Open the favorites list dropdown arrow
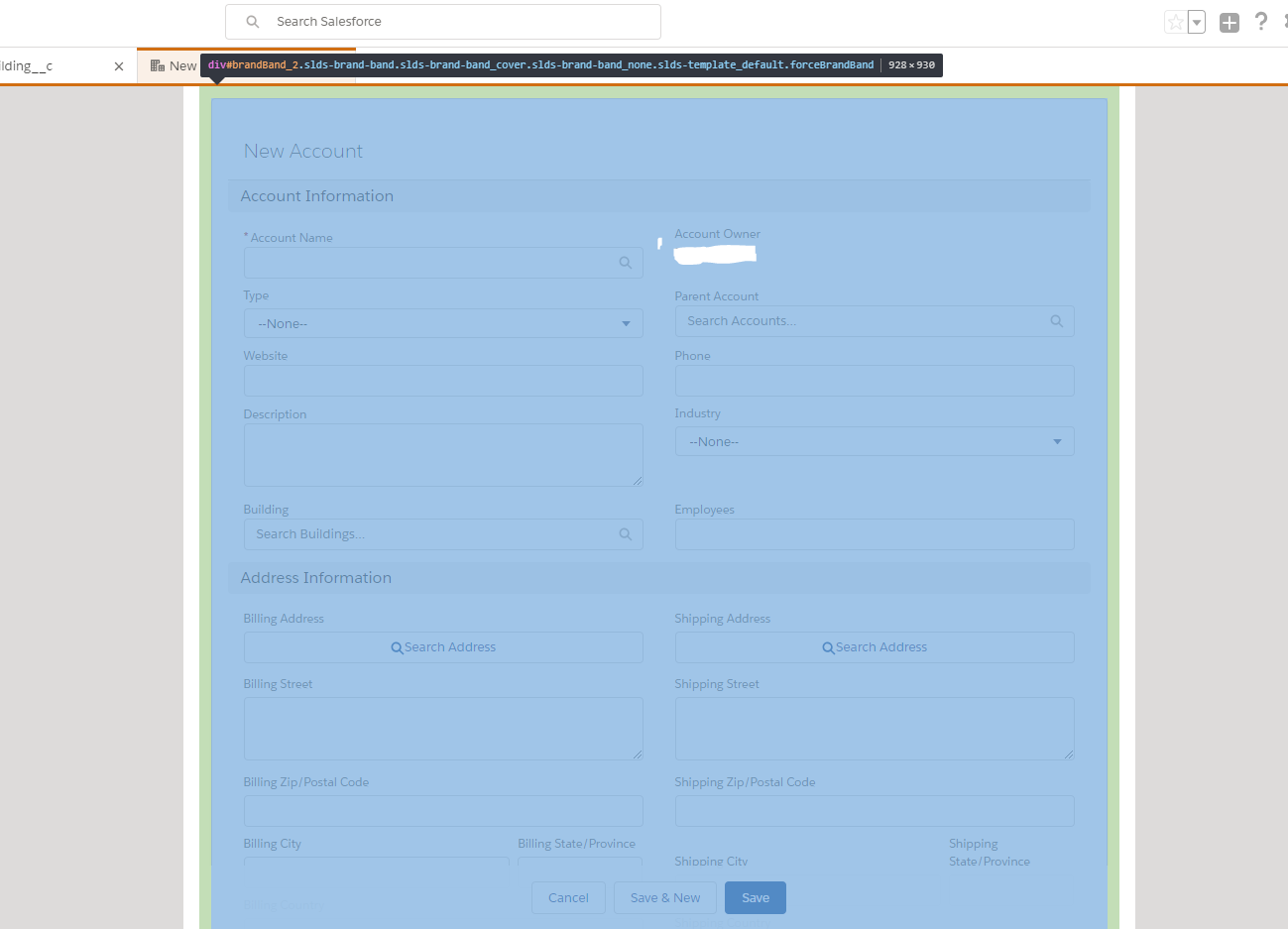This screenshot has height=929, width=1288. (x=1198, y=21)
